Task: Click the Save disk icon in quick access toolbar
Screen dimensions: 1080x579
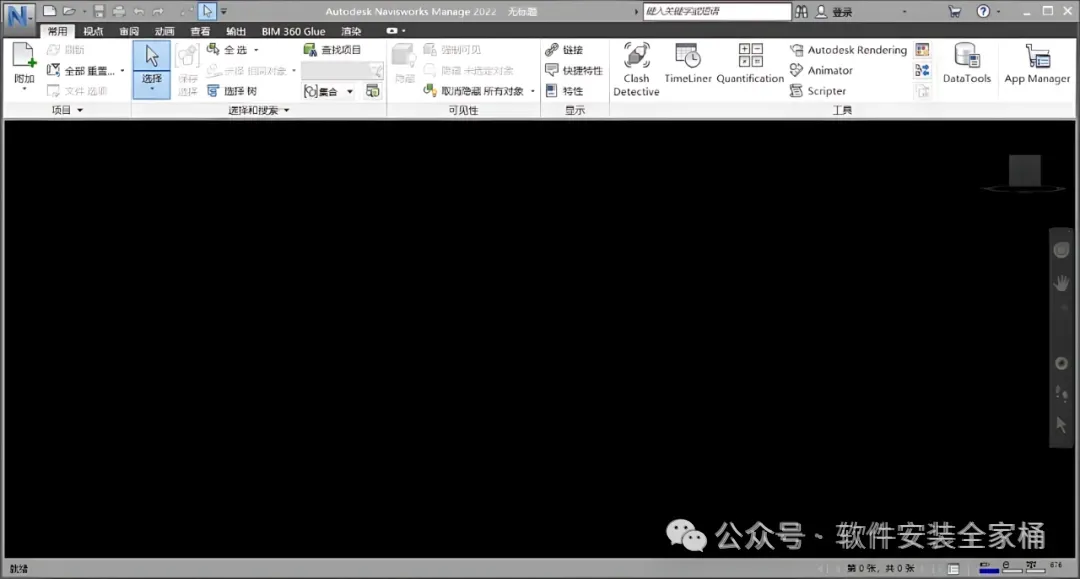Action: tap(99, 11)
